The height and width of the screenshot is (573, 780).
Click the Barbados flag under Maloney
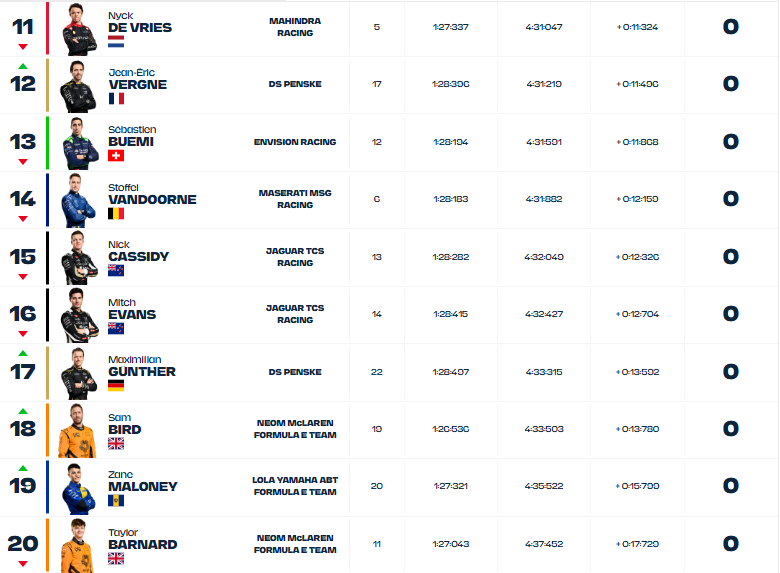(116, 500)
